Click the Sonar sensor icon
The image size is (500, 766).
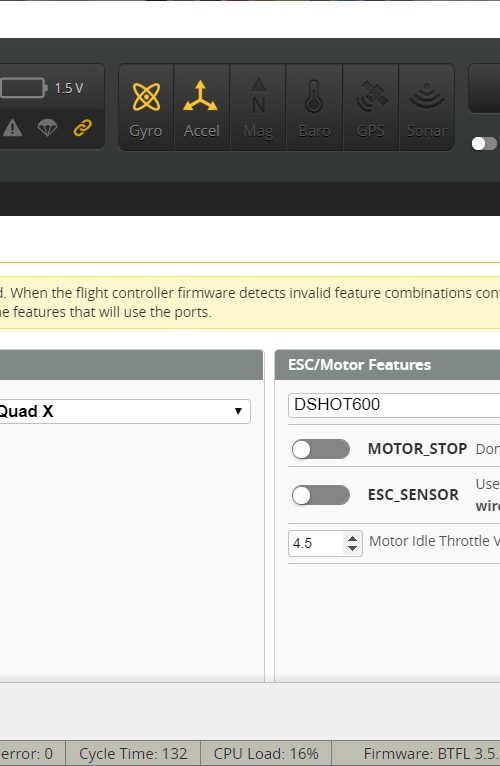427,96
